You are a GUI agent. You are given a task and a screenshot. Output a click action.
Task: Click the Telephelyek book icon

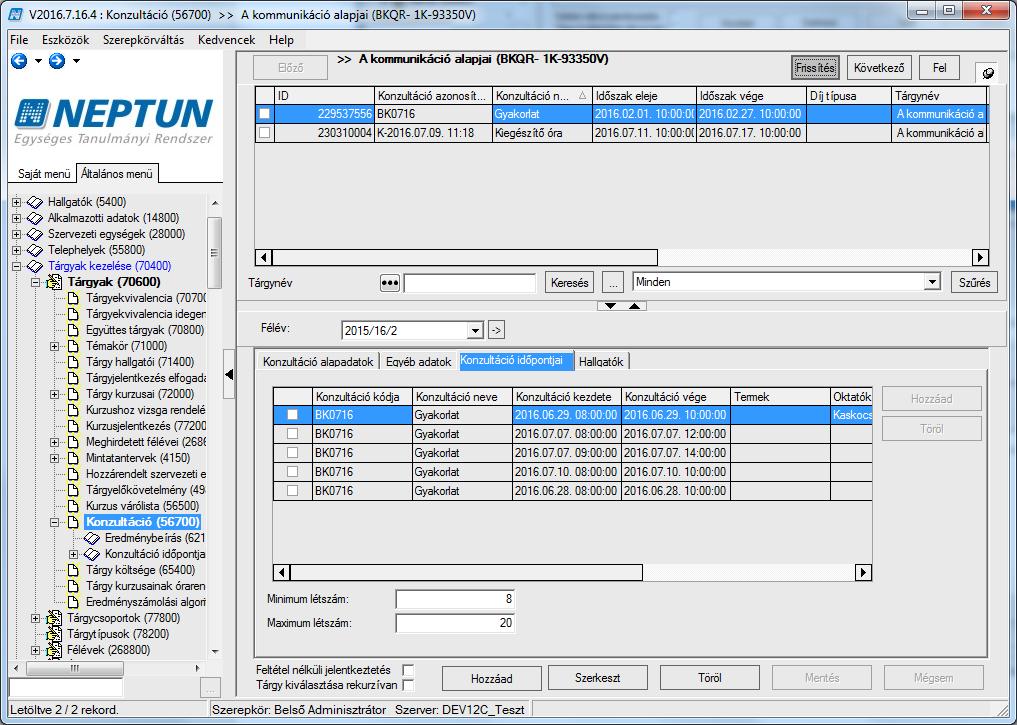click(35, 250)
